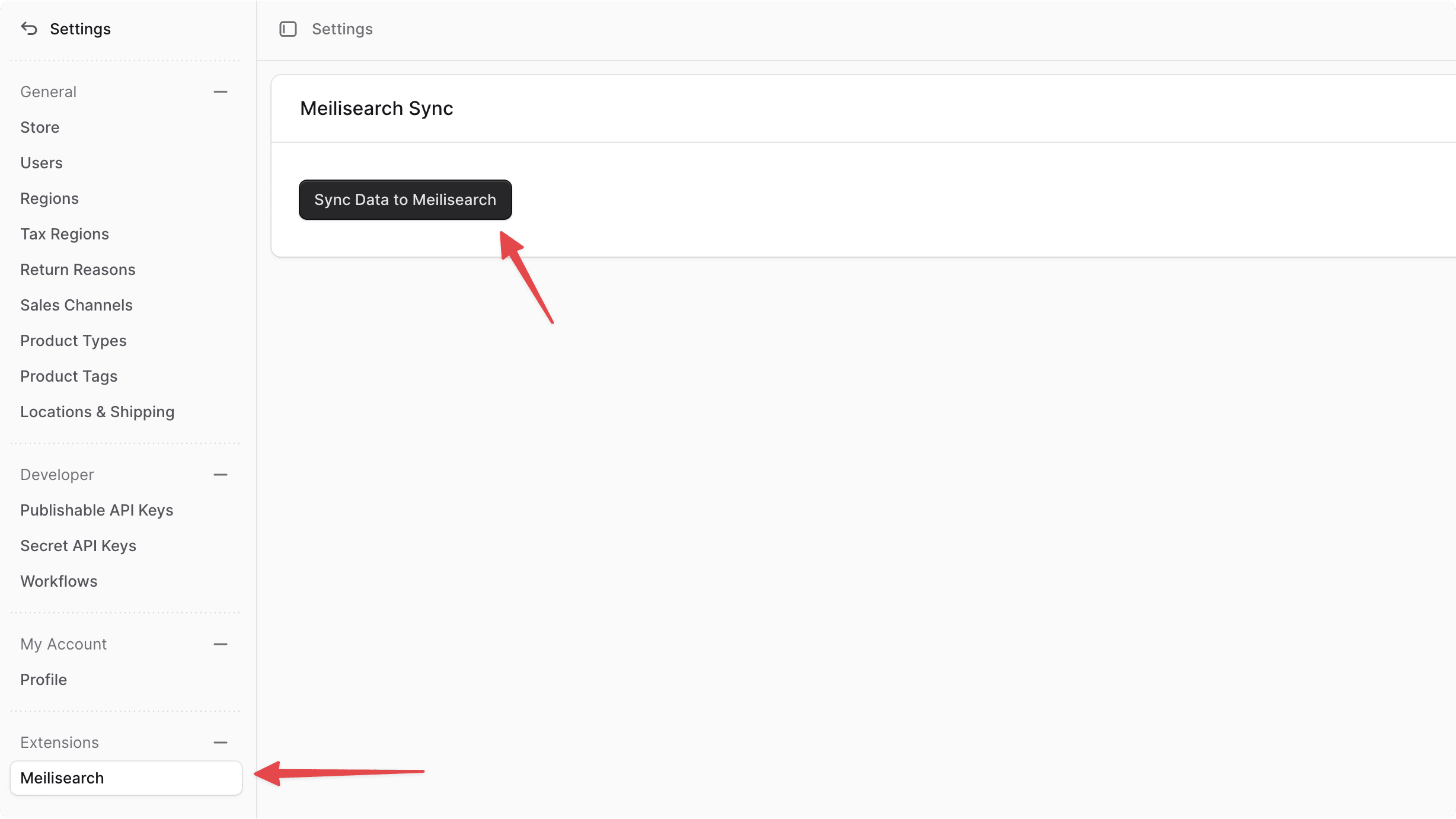The image size is (1456, 819).
Task: Toggle the sidebar panel icon beside Settings
Action: [288, 28]
